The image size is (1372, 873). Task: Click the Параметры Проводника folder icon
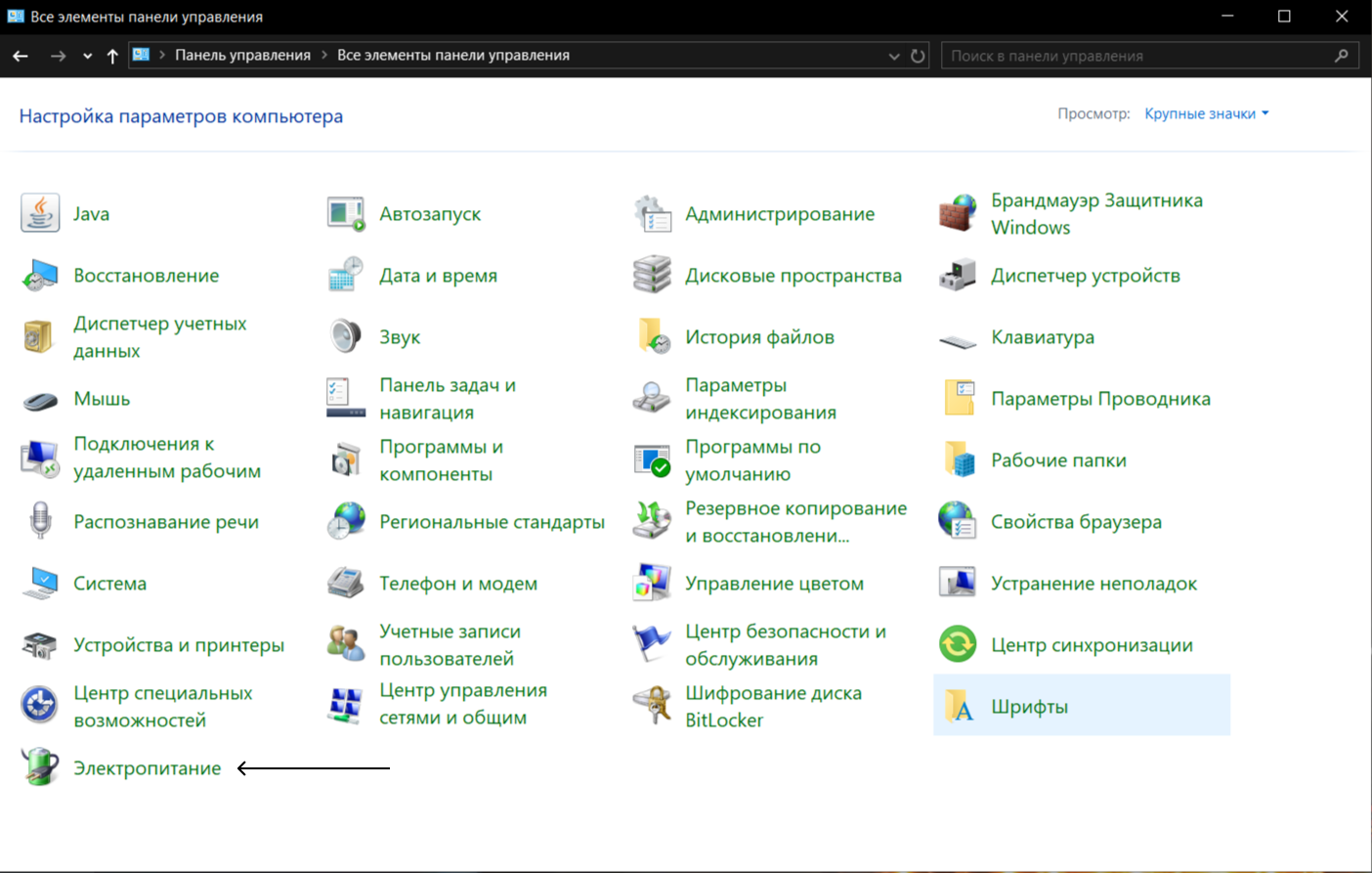click(958, 399)
